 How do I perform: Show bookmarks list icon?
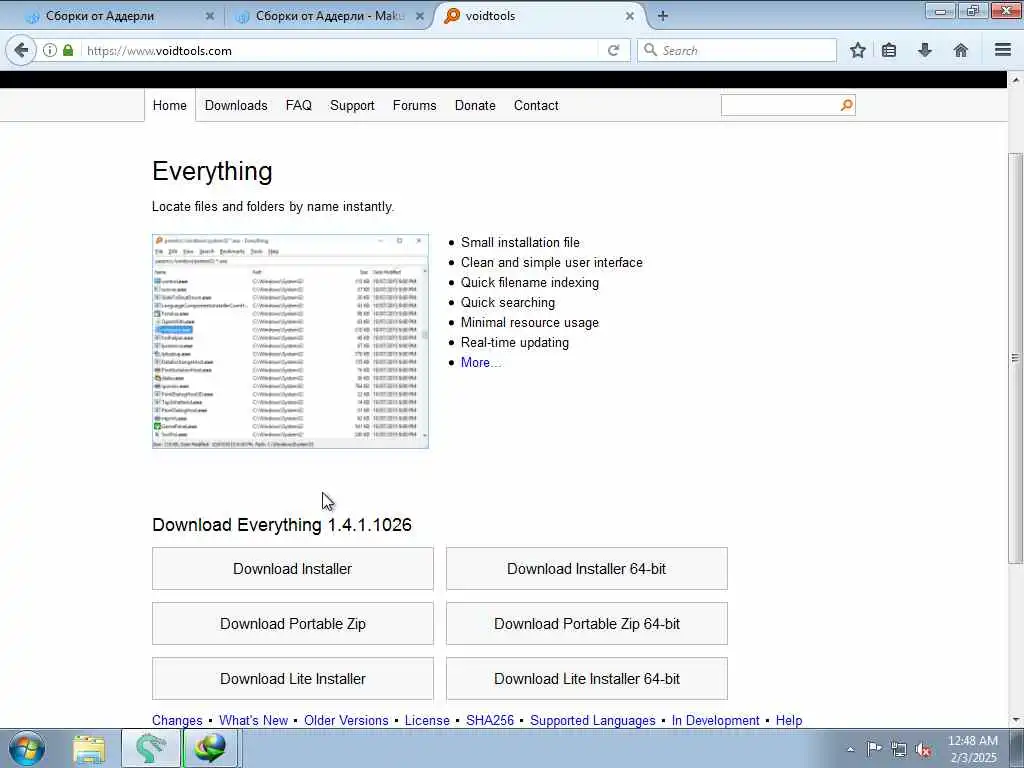tap(889, 50)
